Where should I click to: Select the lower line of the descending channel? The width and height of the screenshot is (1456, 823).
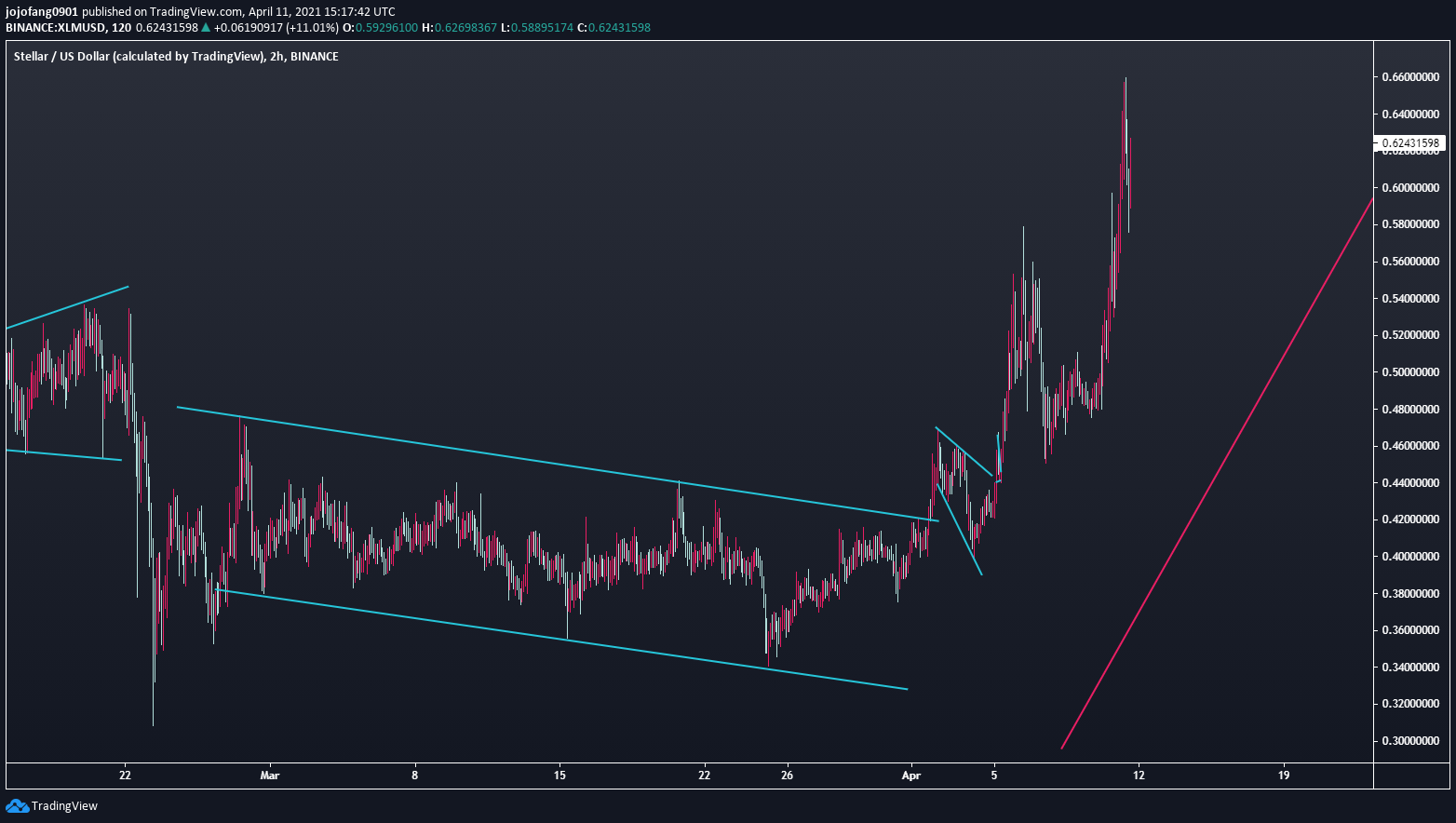click(x=561, y=639)
